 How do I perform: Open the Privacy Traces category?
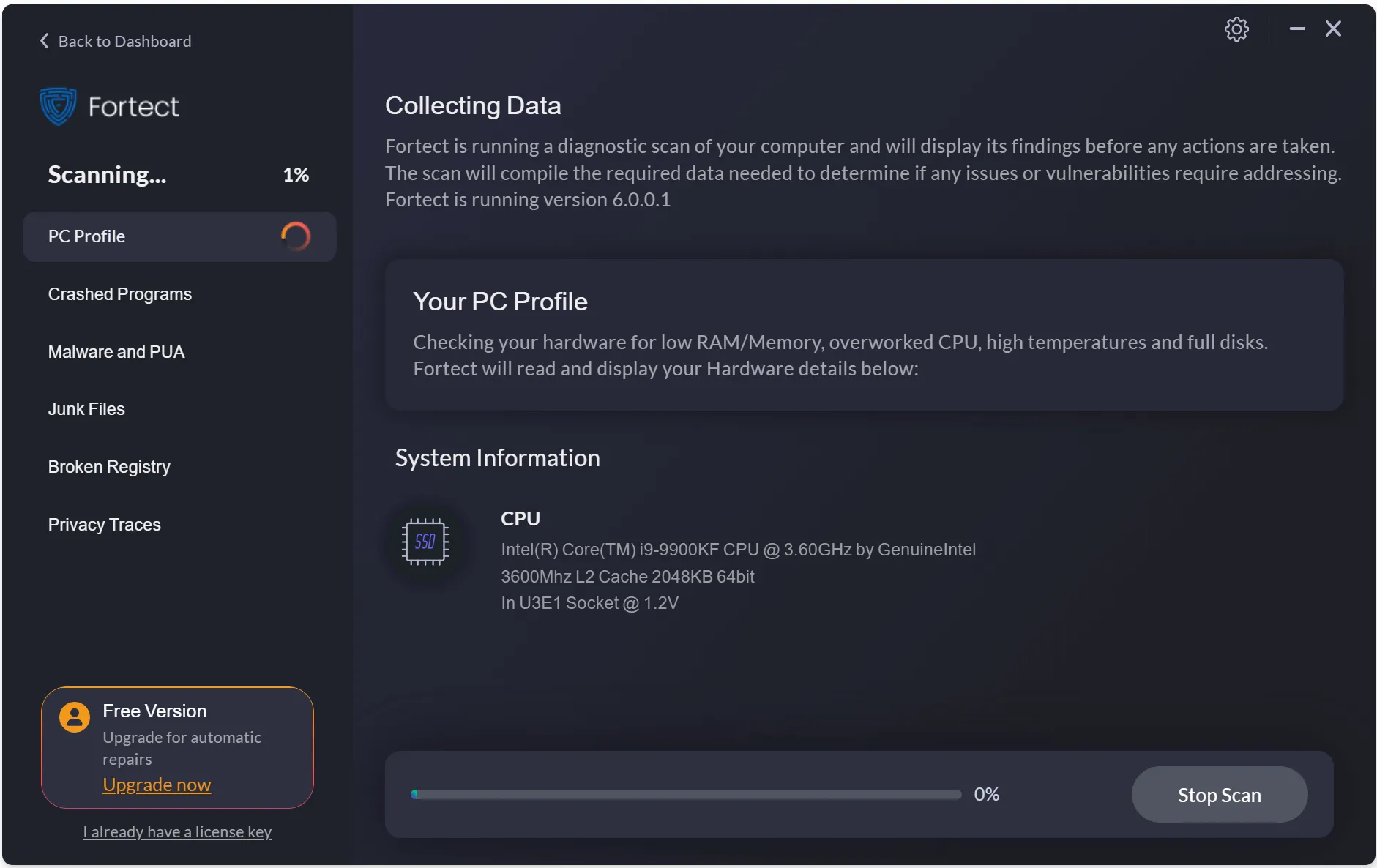click(104, 524)
